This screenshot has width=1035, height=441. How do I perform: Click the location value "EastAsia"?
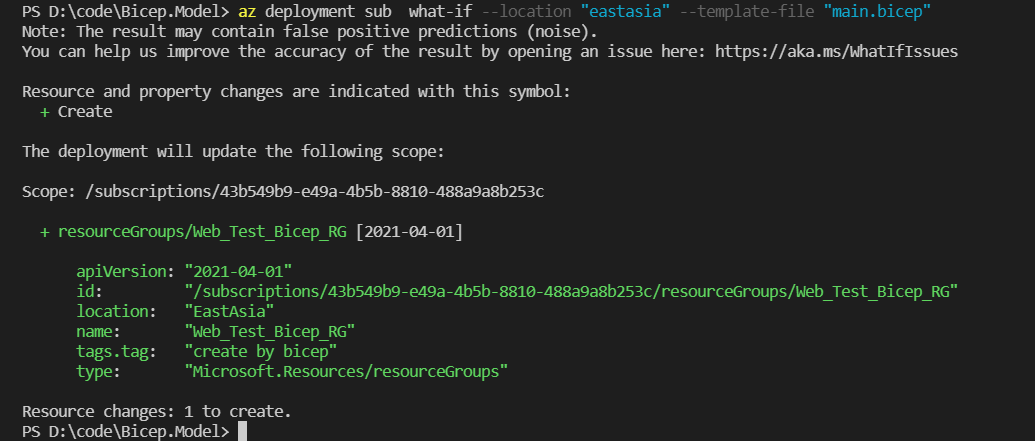pyautogui.click(x=229, y=311)
